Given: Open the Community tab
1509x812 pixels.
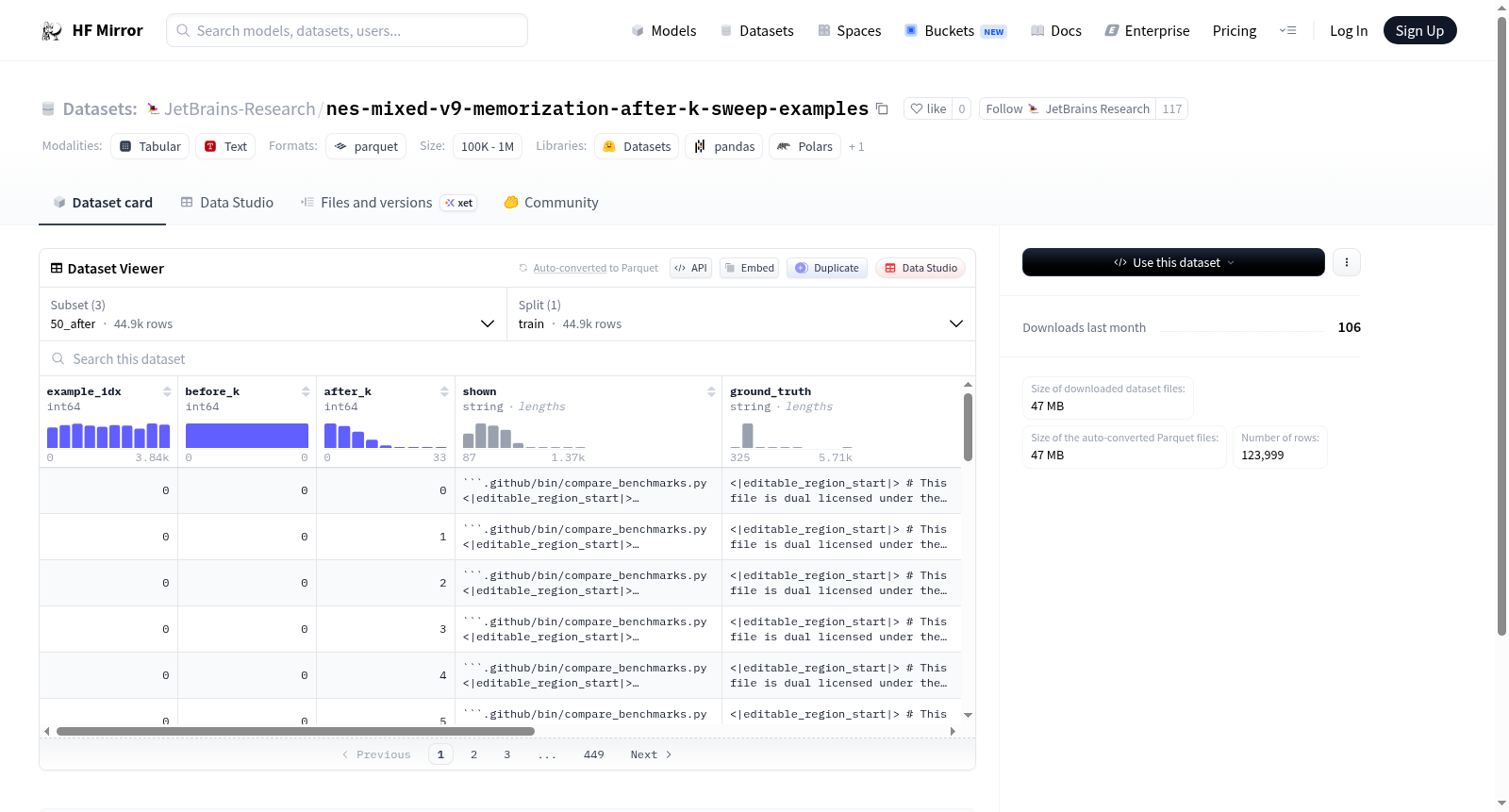Looking at the screenshot, I should tap(551, 203).
